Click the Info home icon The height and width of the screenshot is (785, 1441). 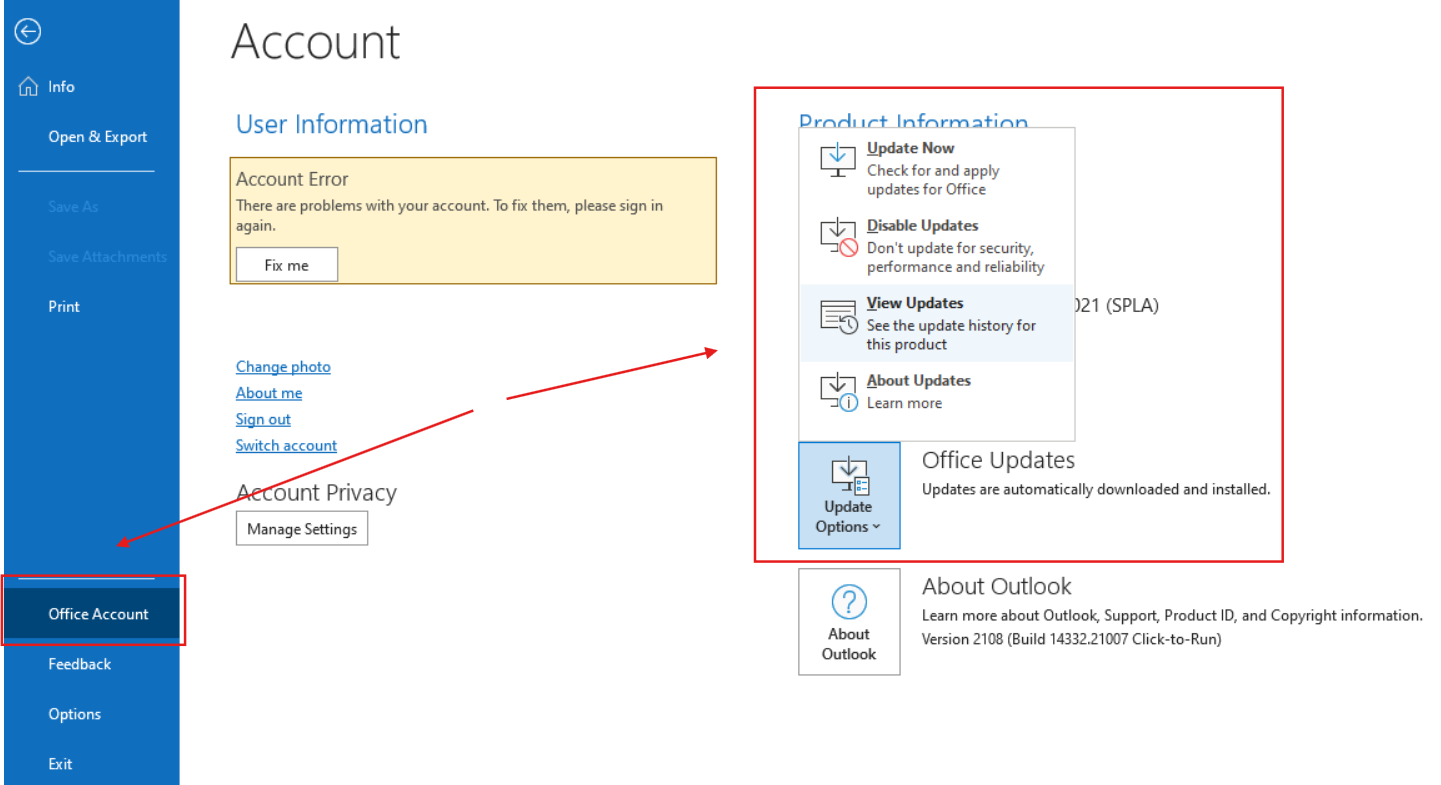28,87
